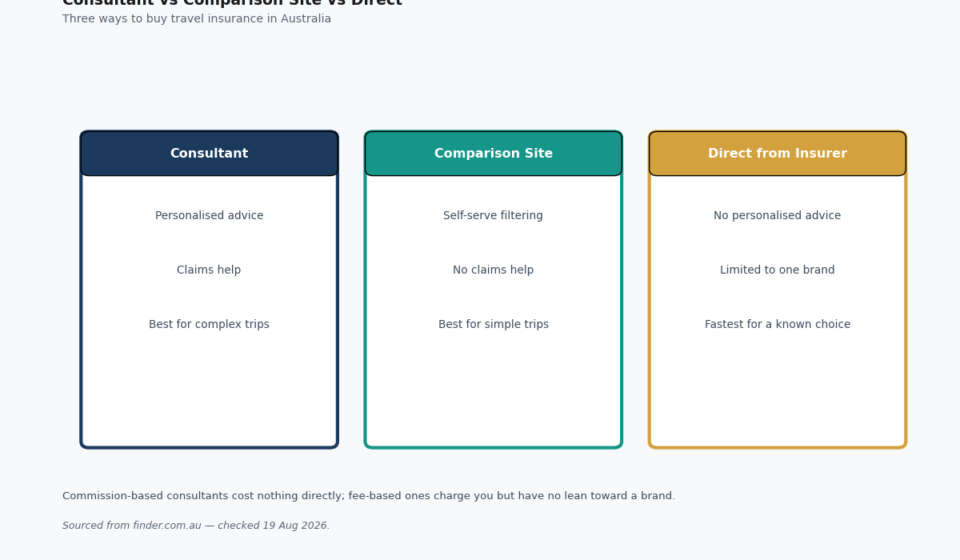The width and height of the screenshot is (960, 560).
Task: Click the checked 19 Aug 2026 date text
Action: 274,525
